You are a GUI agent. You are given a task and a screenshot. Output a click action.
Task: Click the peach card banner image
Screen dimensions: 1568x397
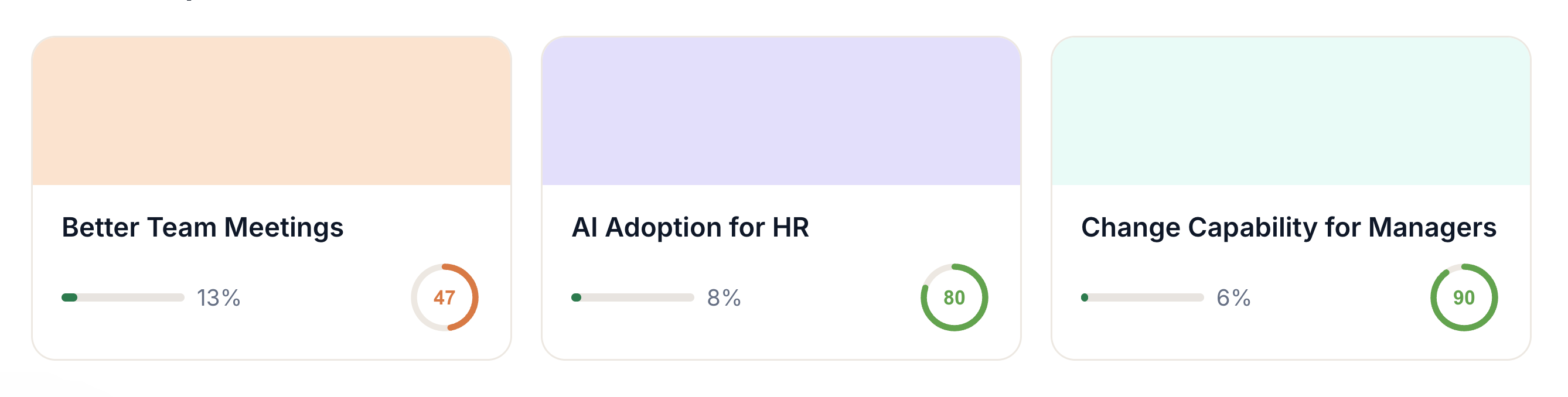pos(271,111)
